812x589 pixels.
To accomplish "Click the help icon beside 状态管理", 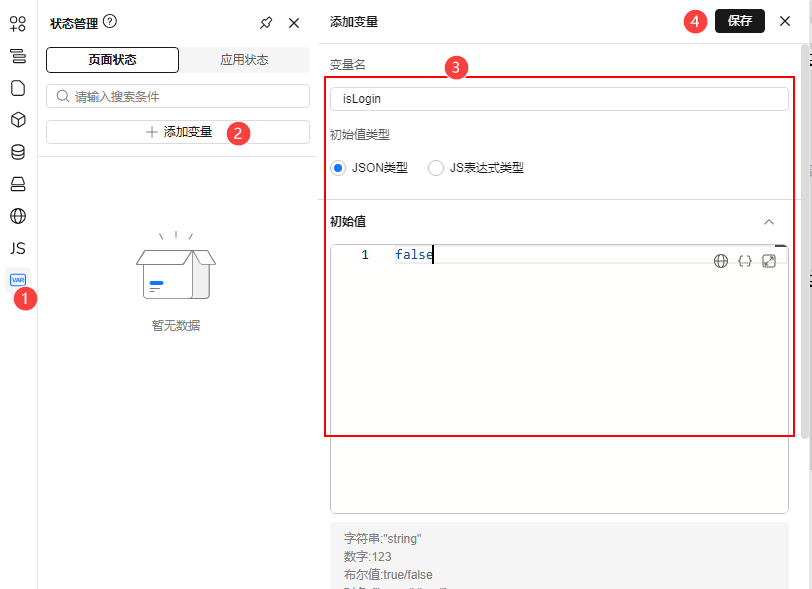I will (x=110, y=21).
